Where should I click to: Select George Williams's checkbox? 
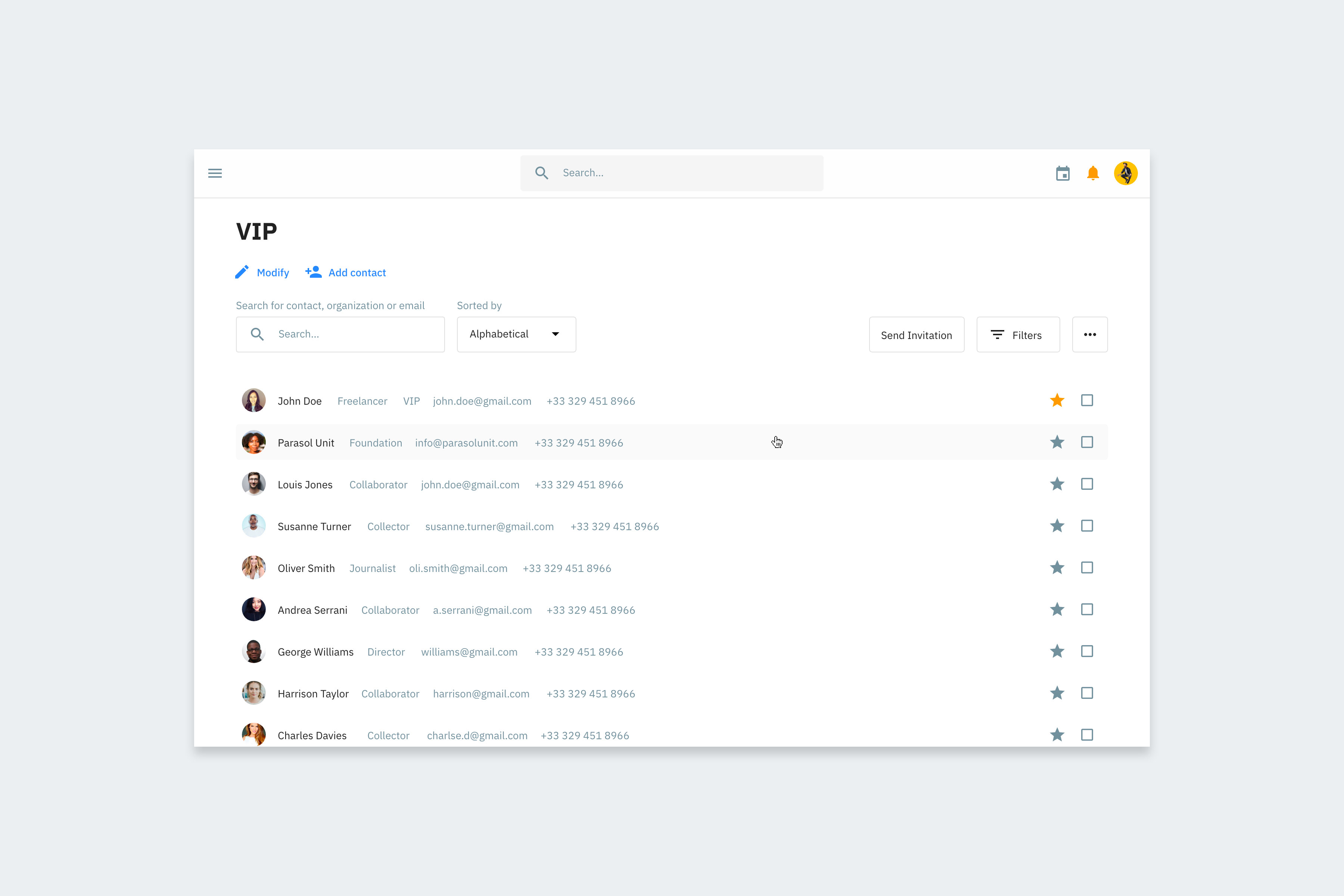1087,651
